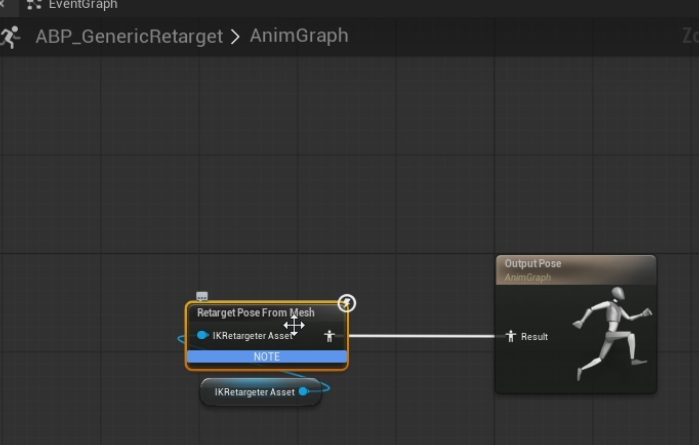Viewport: 699px width, 445px height.
Task: Click the zoom level label at top right
Action: click(x=689, y=37)
